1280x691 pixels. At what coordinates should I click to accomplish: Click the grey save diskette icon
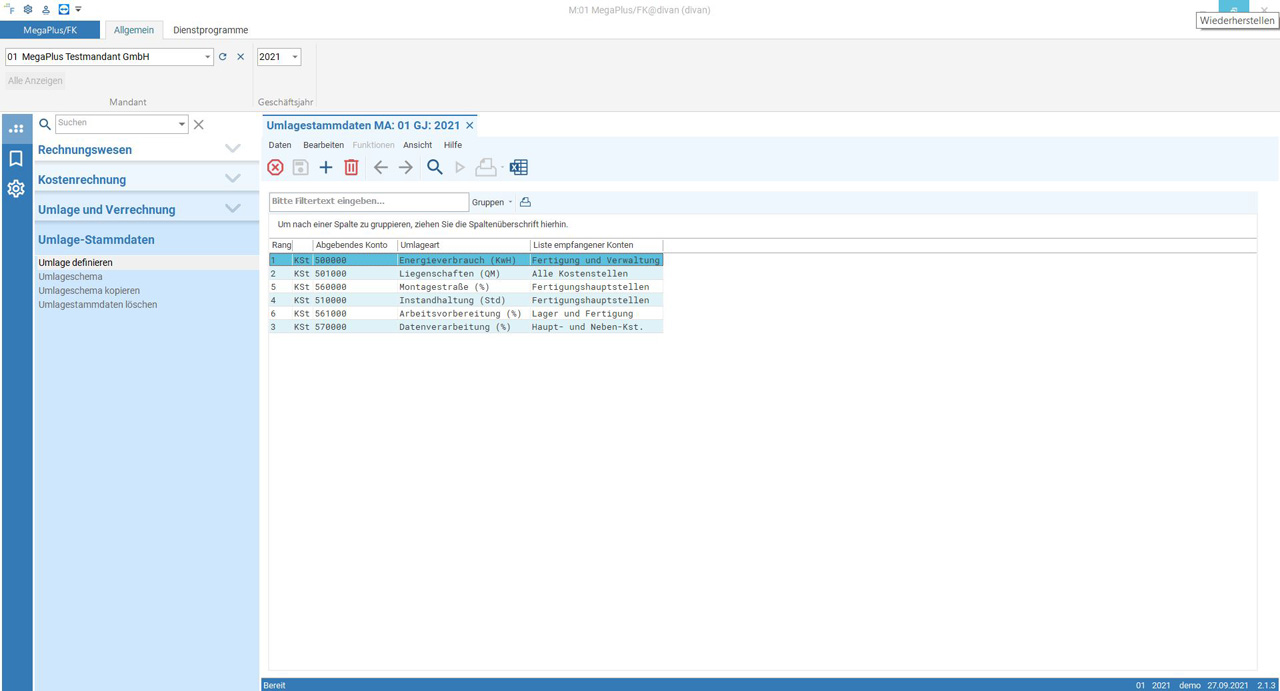tap(300, 167)
